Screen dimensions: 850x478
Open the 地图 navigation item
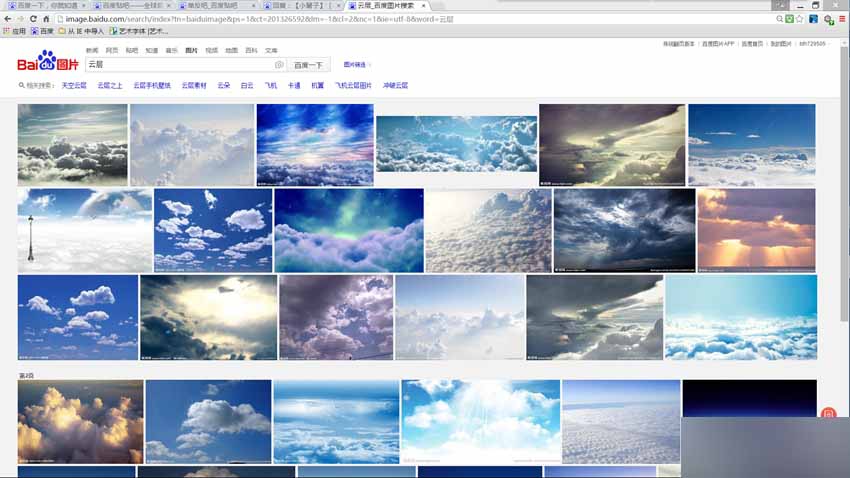pos(231,50)
